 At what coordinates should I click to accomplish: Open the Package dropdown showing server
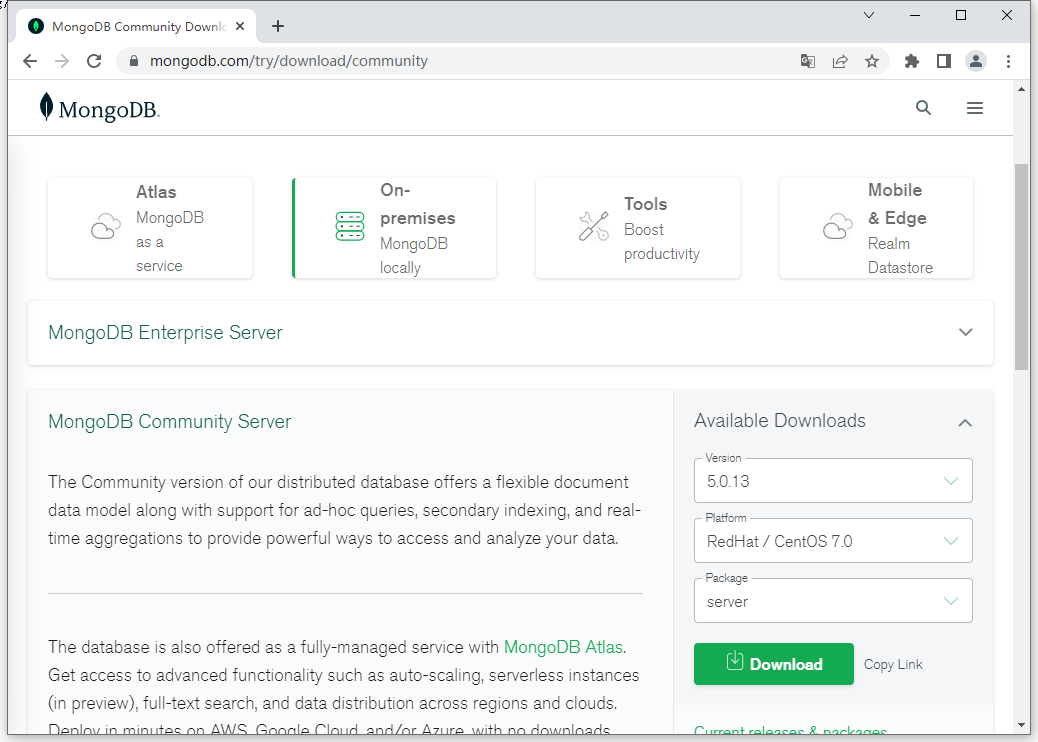[833, 601]
